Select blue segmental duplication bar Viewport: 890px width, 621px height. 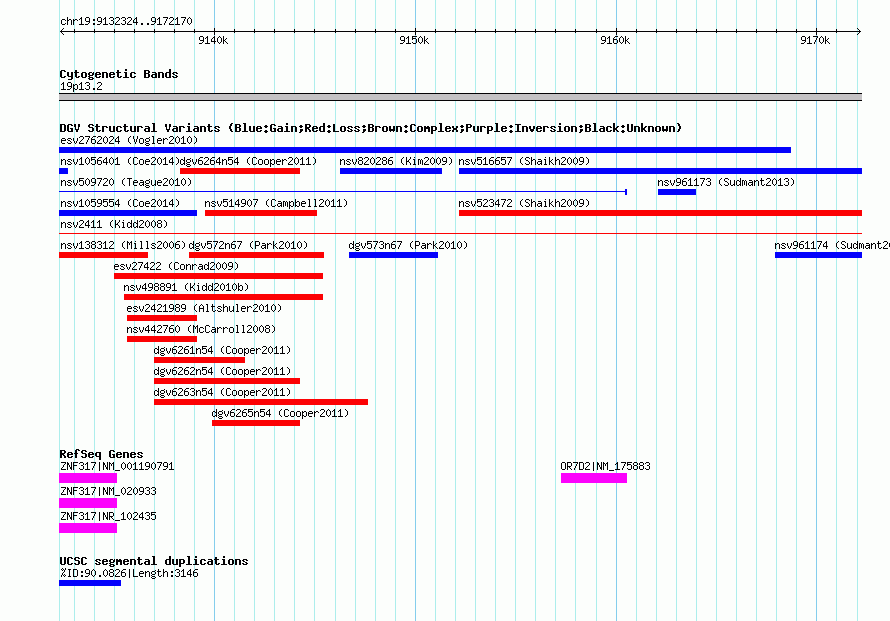point(90,583)
